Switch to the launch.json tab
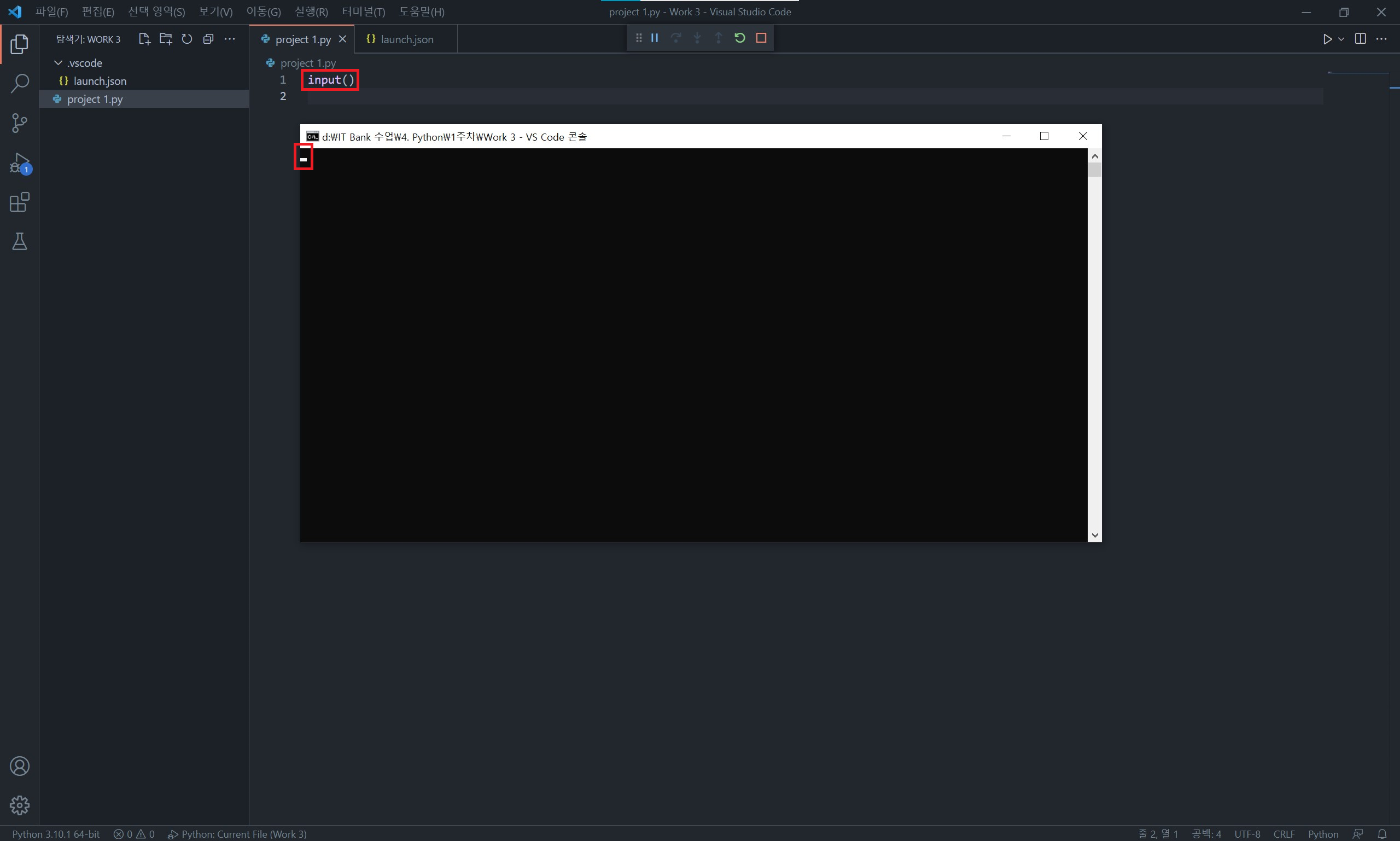Image resolution: width=1400 pixels, height=841 pixels. point(406,39)
